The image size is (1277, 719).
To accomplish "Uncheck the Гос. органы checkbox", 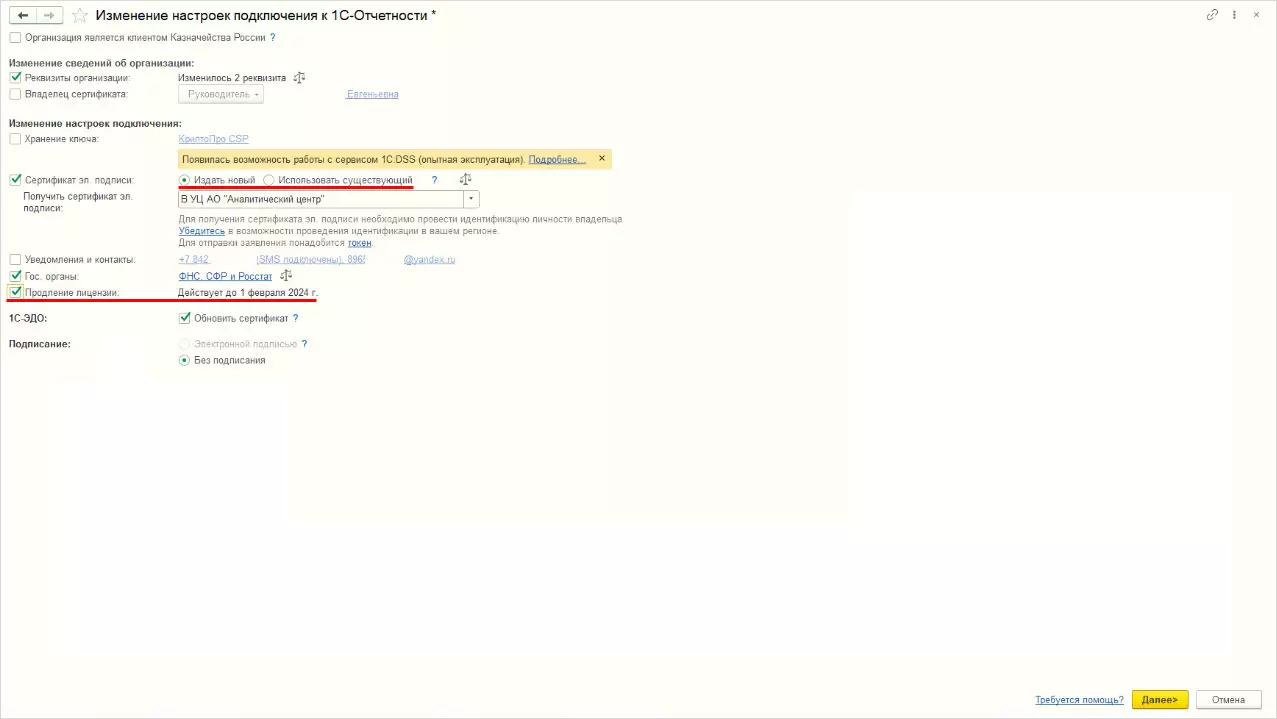I will tap(15, 276).
